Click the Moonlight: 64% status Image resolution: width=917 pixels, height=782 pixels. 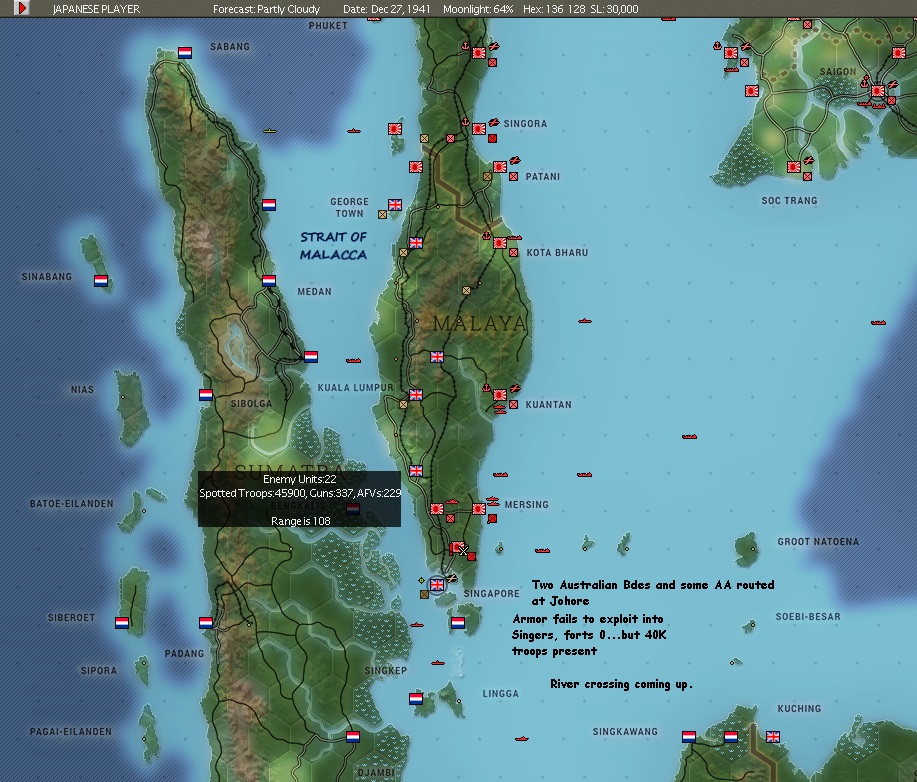tap(478, 9)
